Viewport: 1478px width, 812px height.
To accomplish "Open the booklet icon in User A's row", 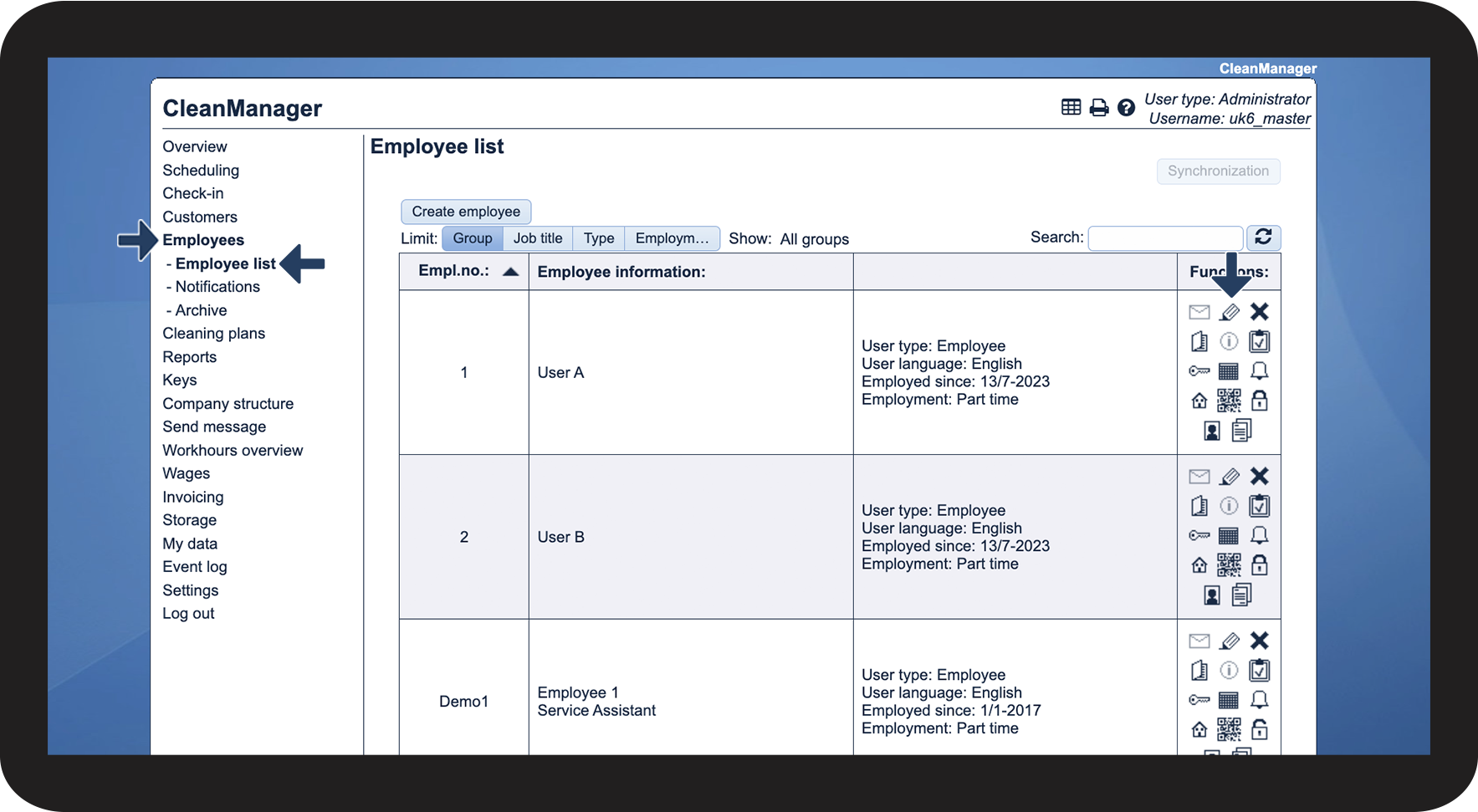I will click(x=1199, y=341).
